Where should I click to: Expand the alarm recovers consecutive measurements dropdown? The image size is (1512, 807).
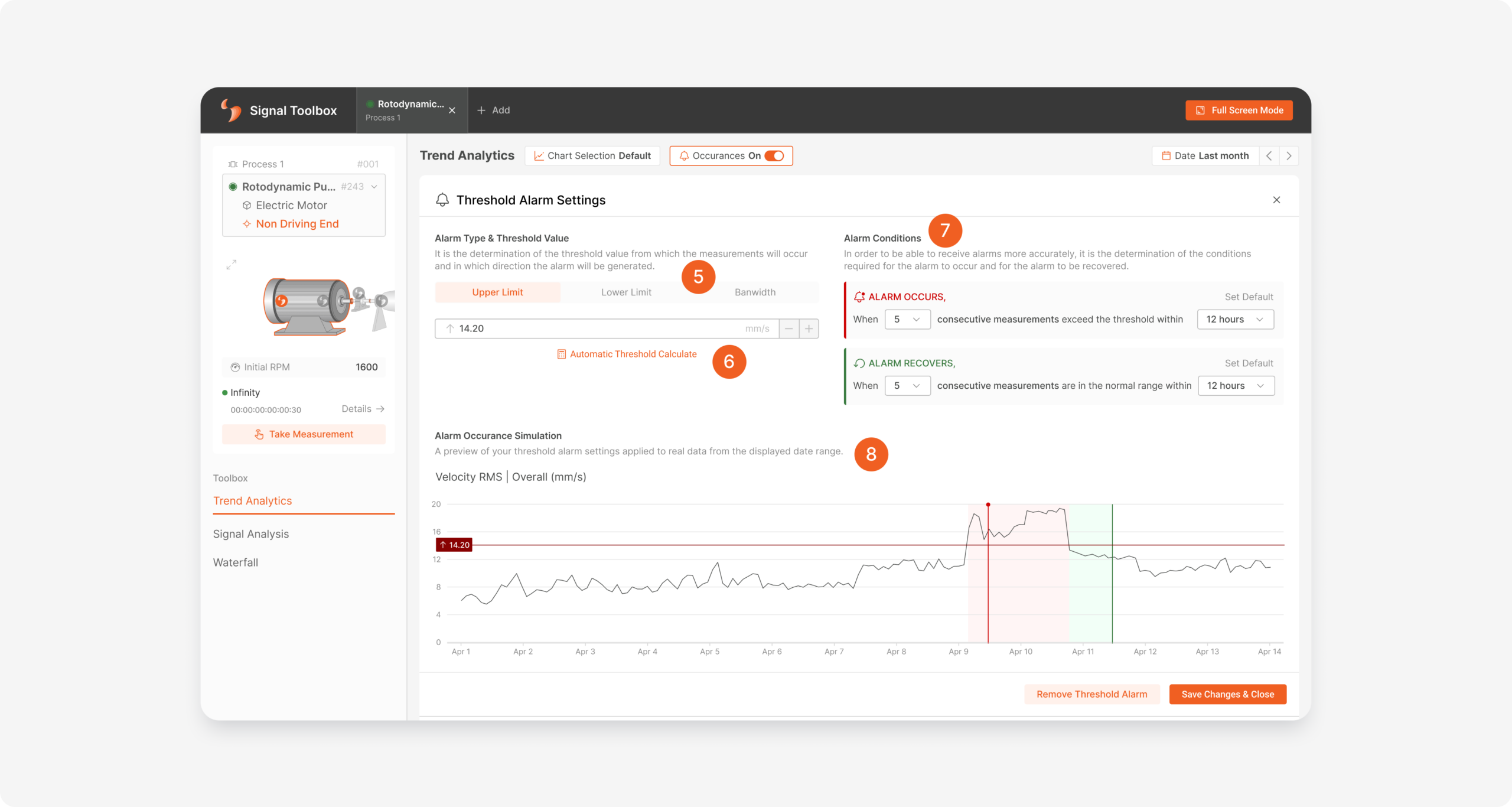tap(905, 385)
